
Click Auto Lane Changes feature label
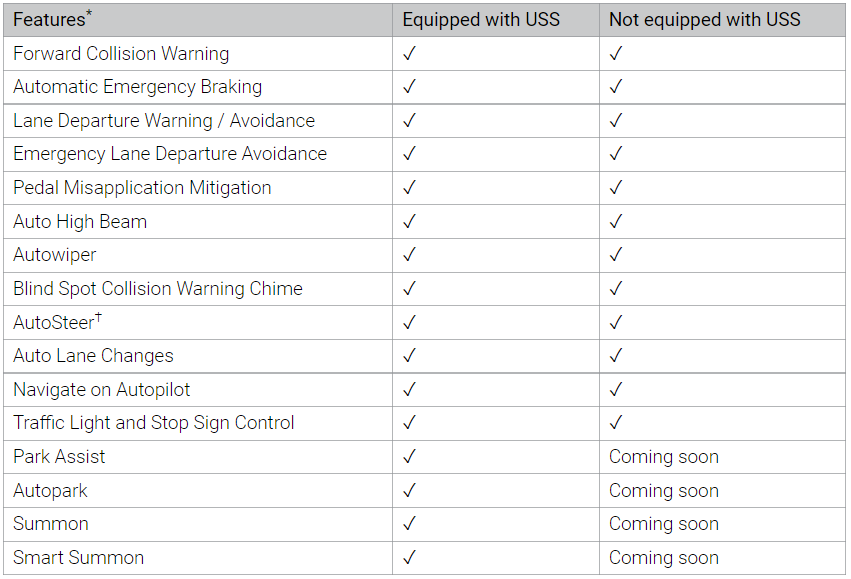coord(93,356)
